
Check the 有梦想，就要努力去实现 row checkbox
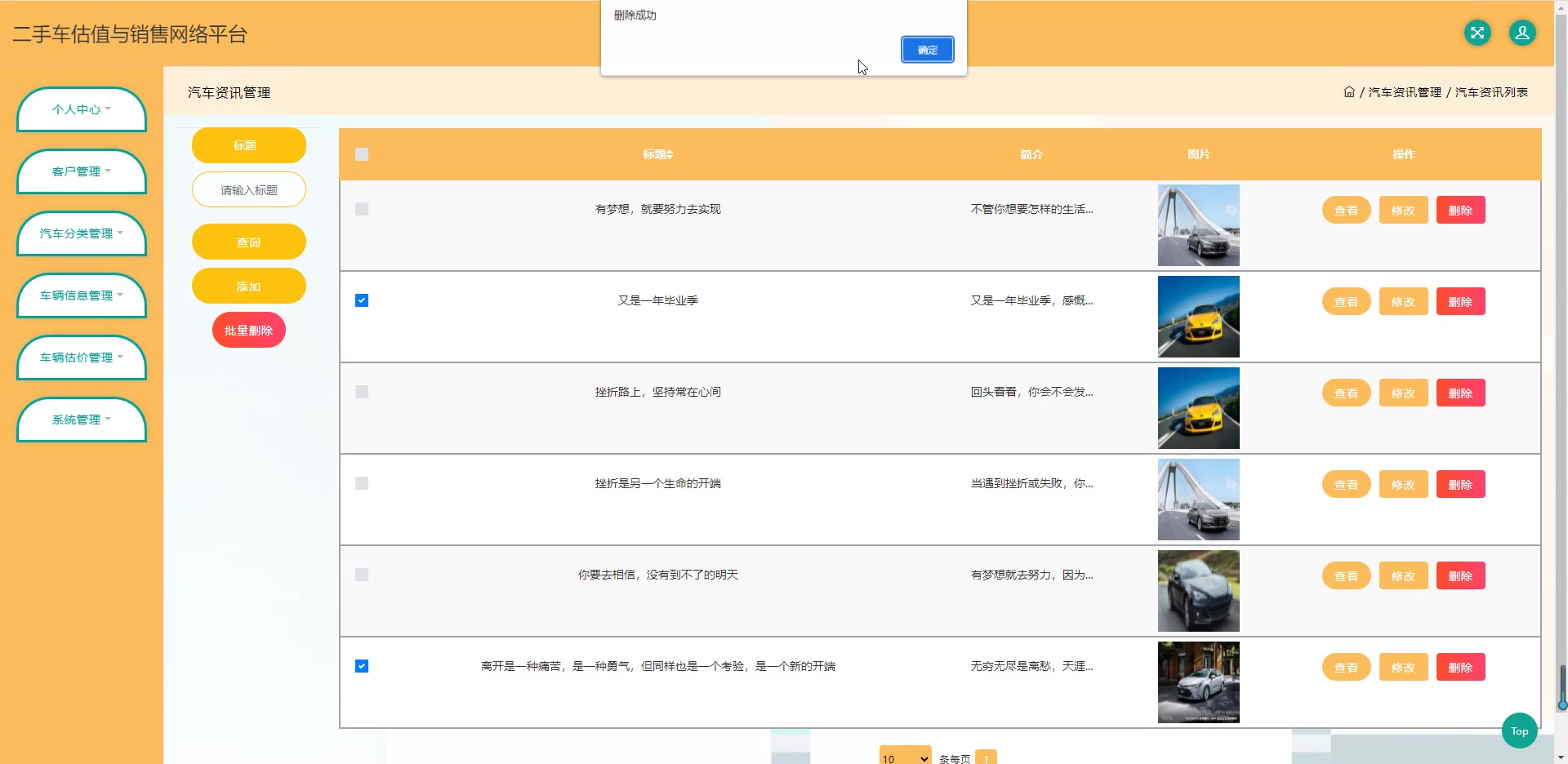[362, 209]
